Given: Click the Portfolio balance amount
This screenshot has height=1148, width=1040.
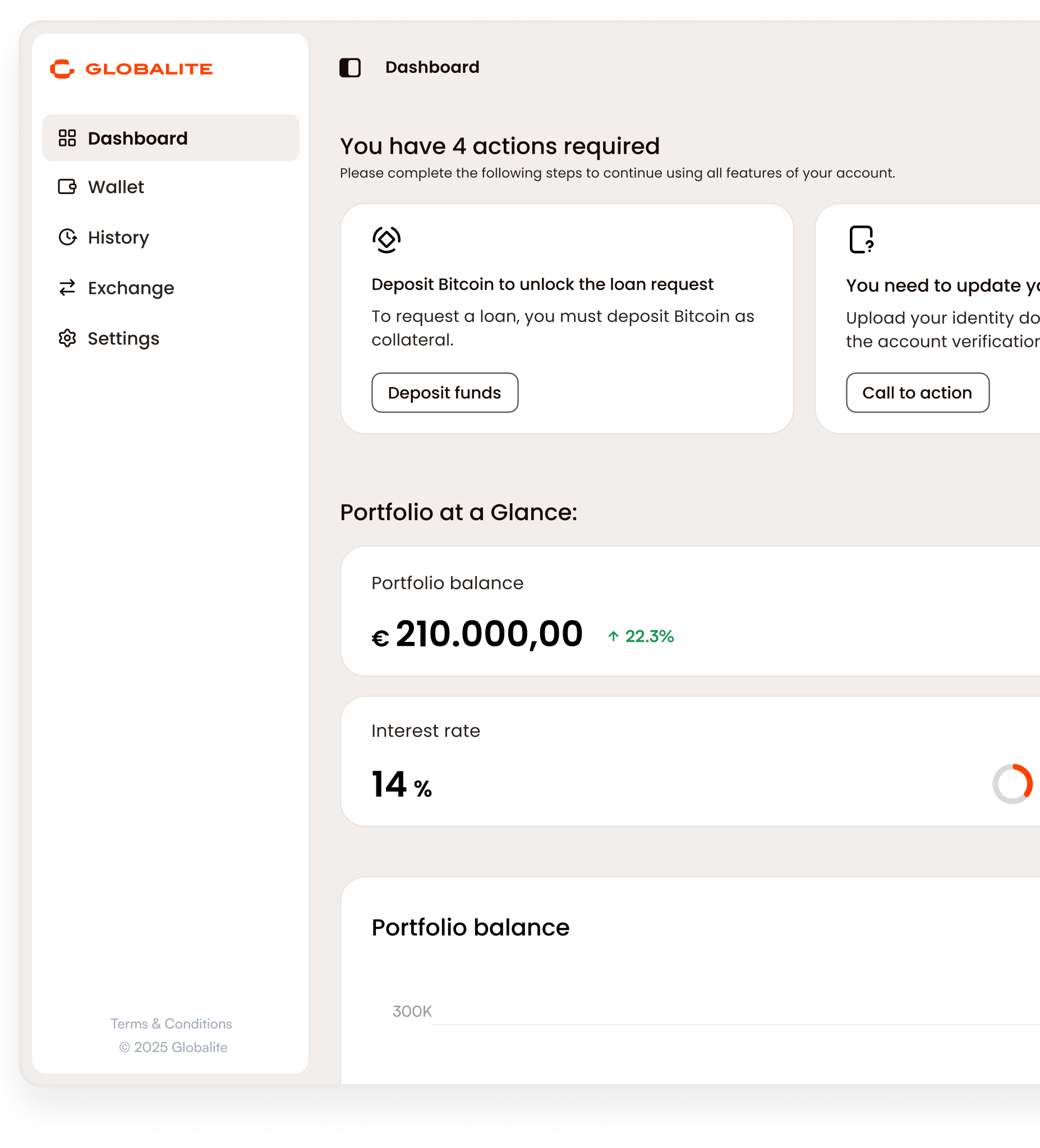Looking at the screenshot, I should (x=476, y=634).
